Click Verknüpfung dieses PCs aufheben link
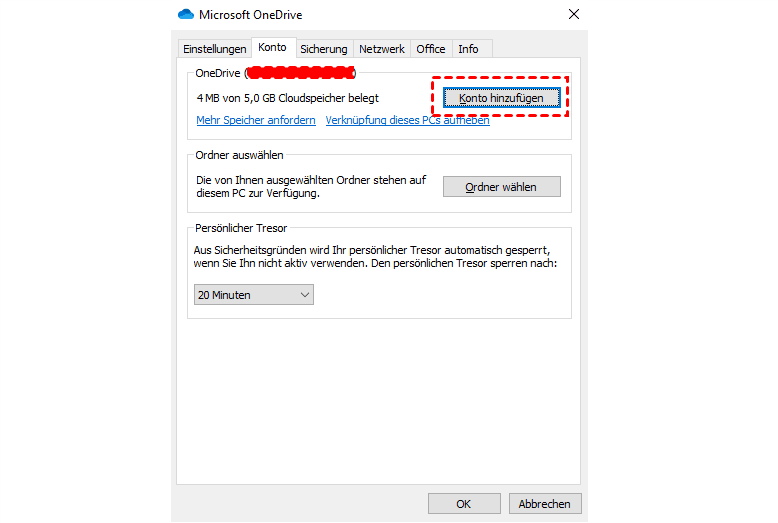The width and height of the screenshot is (778, 523). 407,120
